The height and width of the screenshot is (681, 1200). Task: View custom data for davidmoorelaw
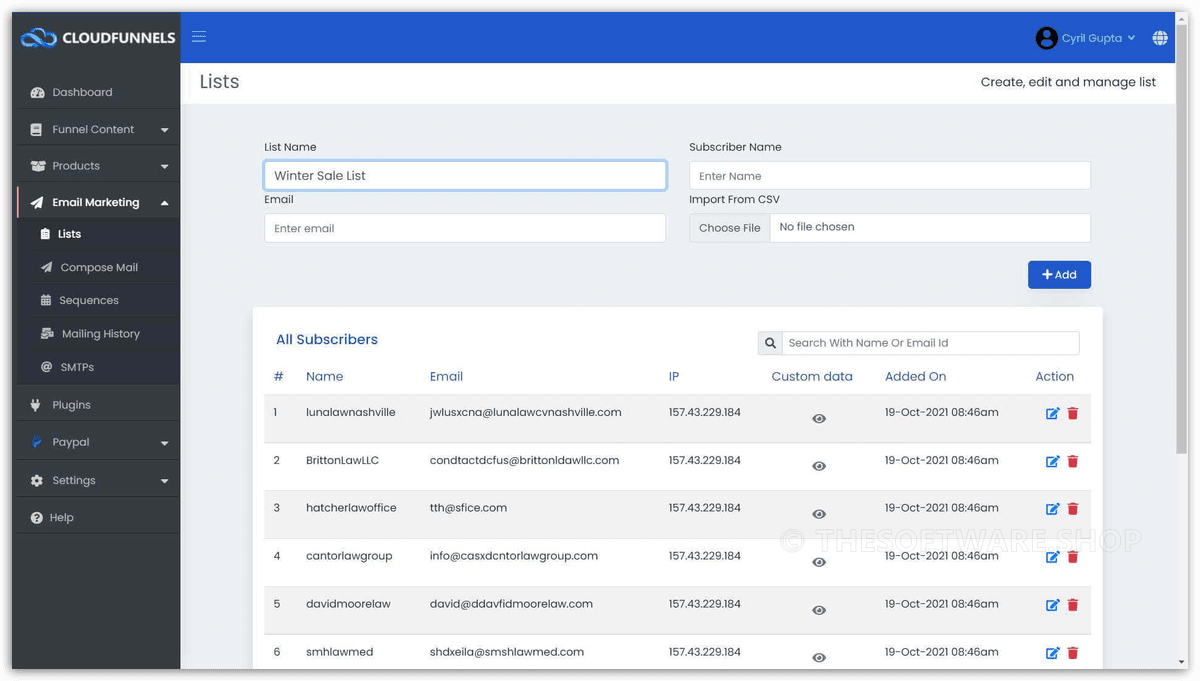819,610
